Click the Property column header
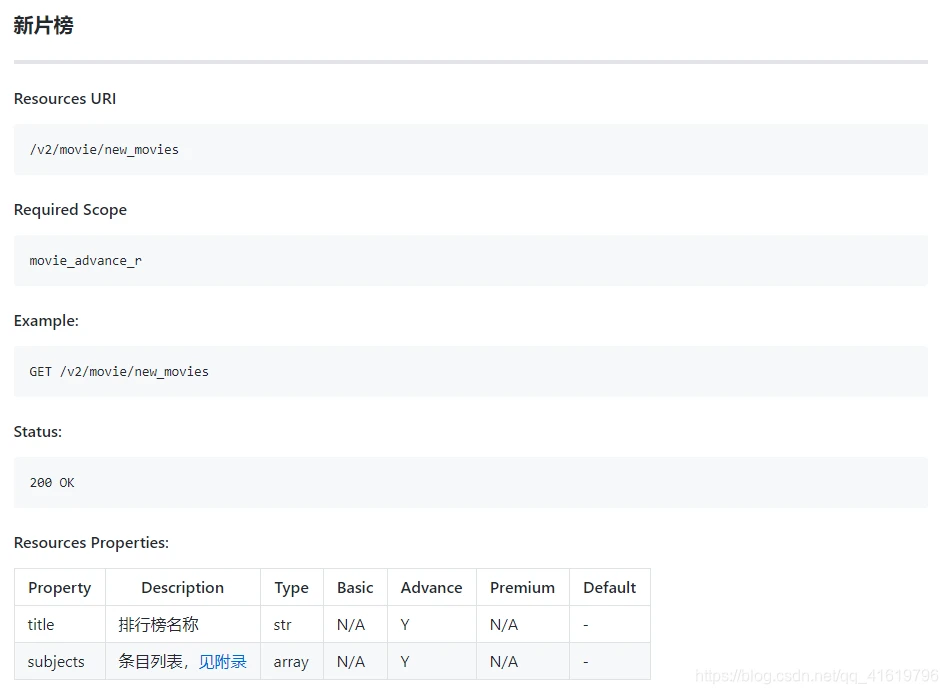948x694 pixels. point(60,588)
